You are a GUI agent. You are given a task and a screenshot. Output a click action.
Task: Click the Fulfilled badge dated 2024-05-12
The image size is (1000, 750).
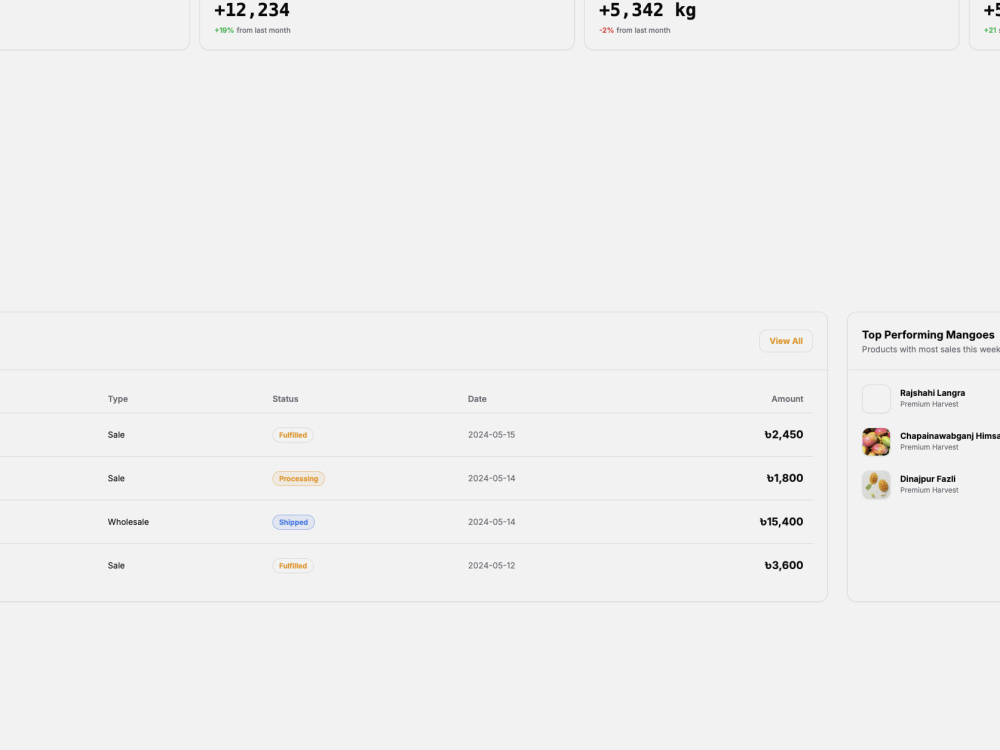click(293, 566)
